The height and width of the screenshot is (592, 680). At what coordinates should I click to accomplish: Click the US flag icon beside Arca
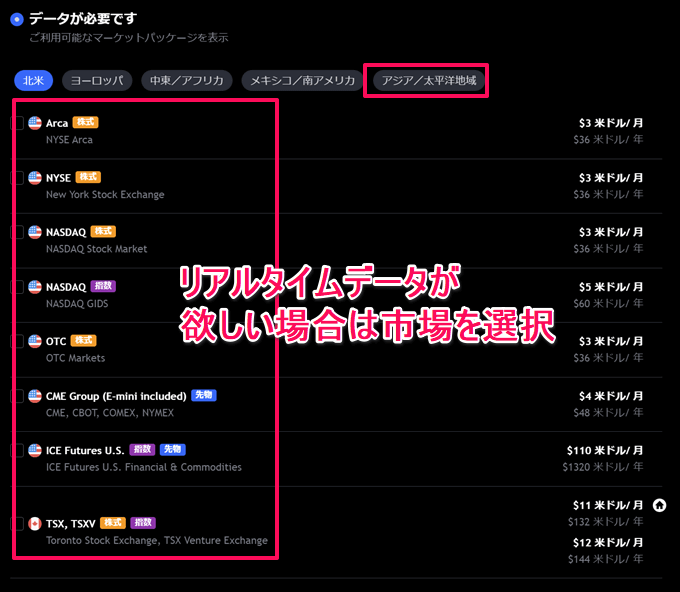(x=35, y=123)
